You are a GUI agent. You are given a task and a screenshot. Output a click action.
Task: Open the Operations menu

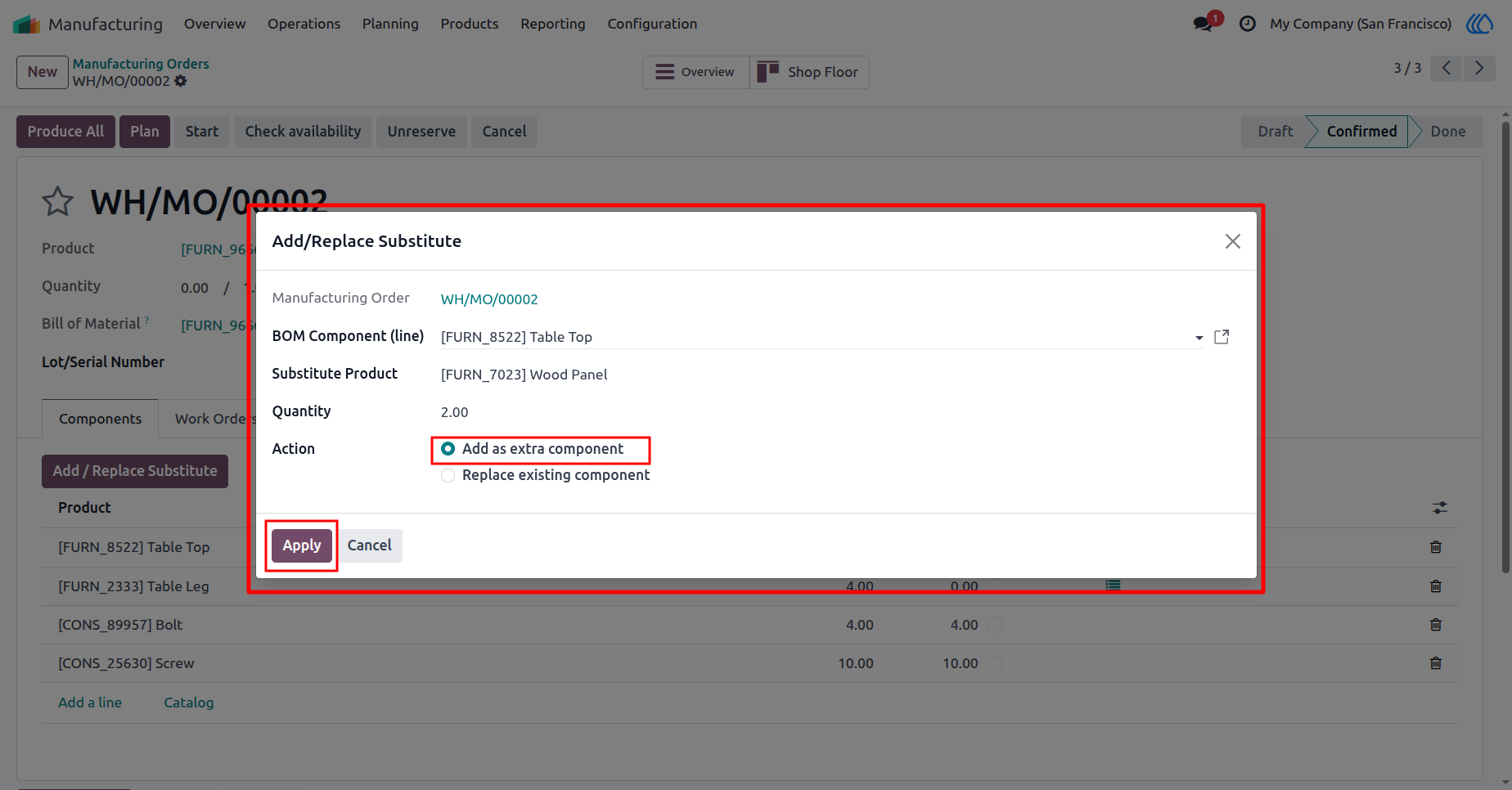(304, 24)
